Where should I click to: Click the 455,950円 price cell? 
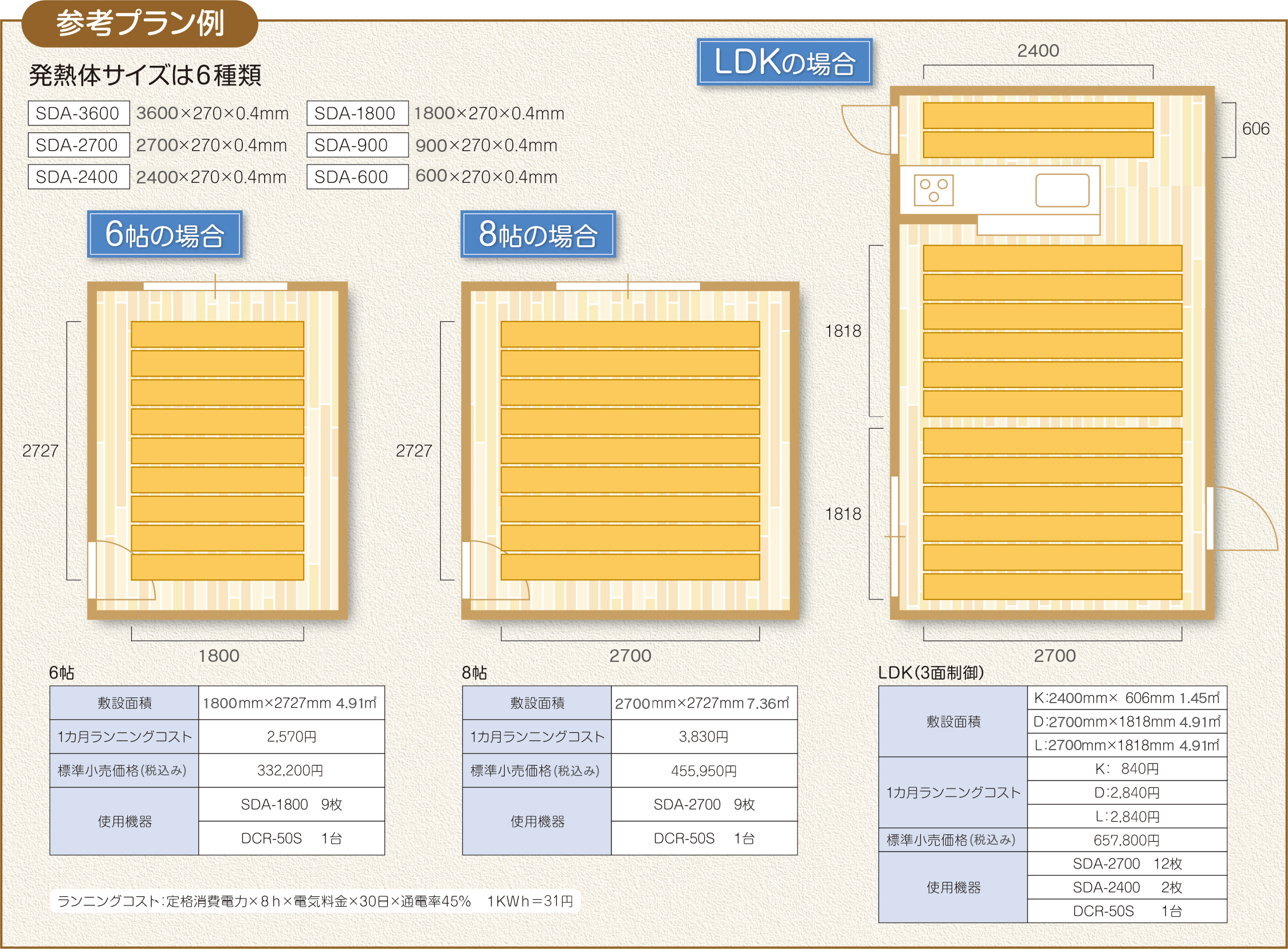coord(705,770)
